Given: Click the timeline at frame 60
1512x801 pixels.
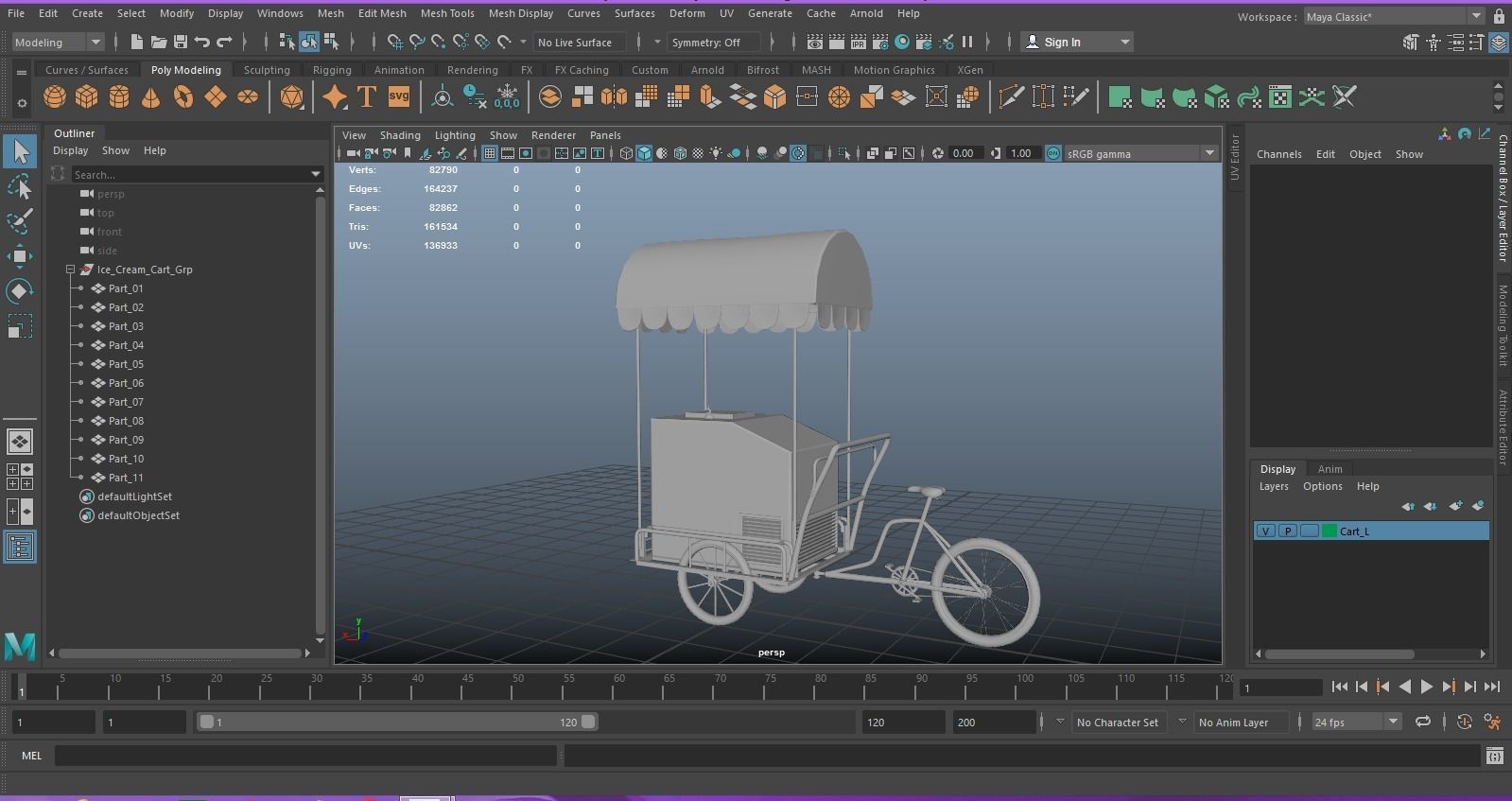Looking at the screenshot, I should tap(618, 688).
